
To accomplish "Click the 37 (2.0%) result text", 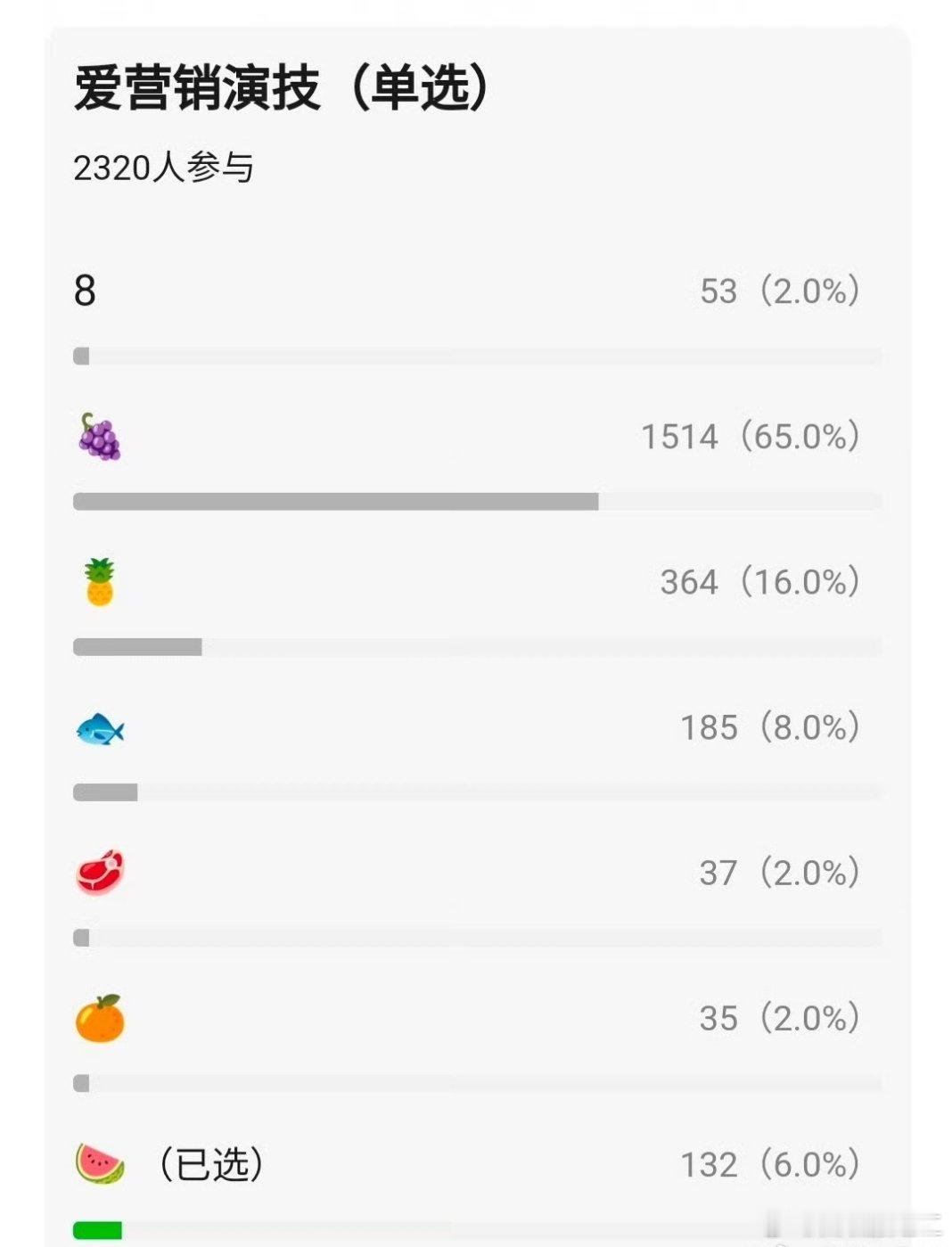I will [780, 873].
